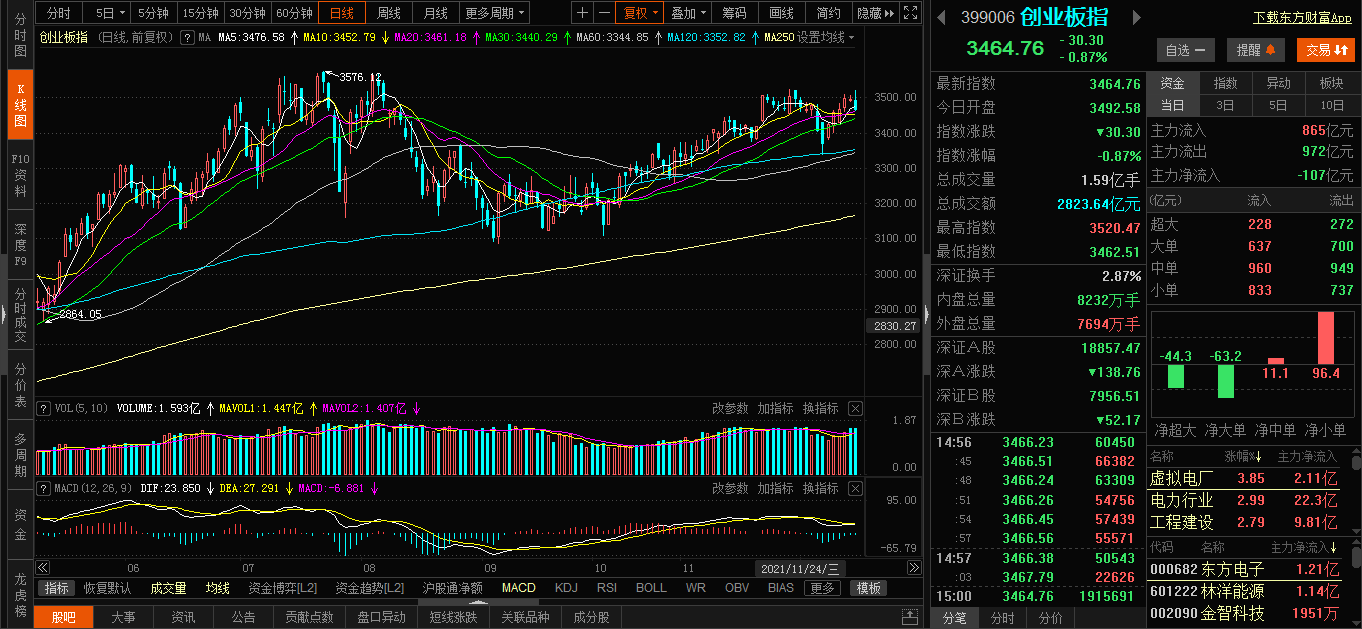The height and width of the screenshot is (629, 1362).
Task: Go to next stock with right arrow after 创业板指
Action: (1135, 17)
